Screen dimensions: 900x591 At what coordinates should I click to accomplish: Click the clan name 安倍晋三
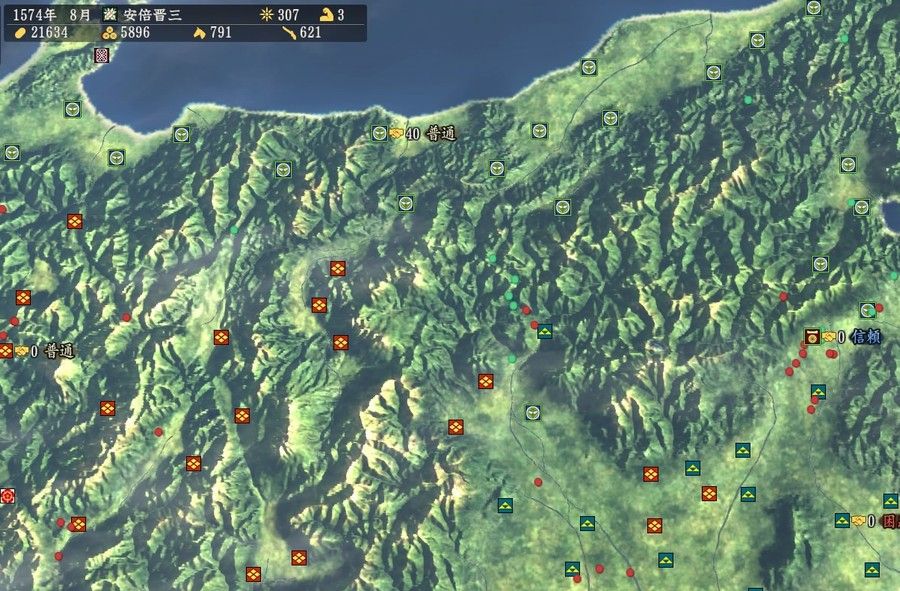tap(153, 15)
